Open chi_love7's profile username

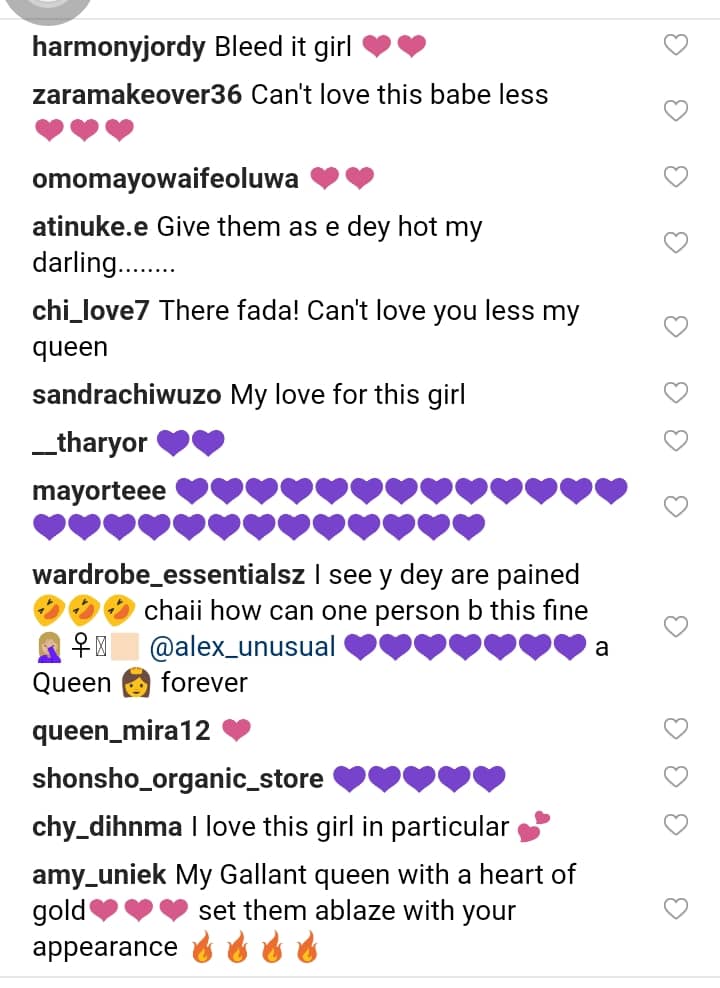[x=91, y=311]
